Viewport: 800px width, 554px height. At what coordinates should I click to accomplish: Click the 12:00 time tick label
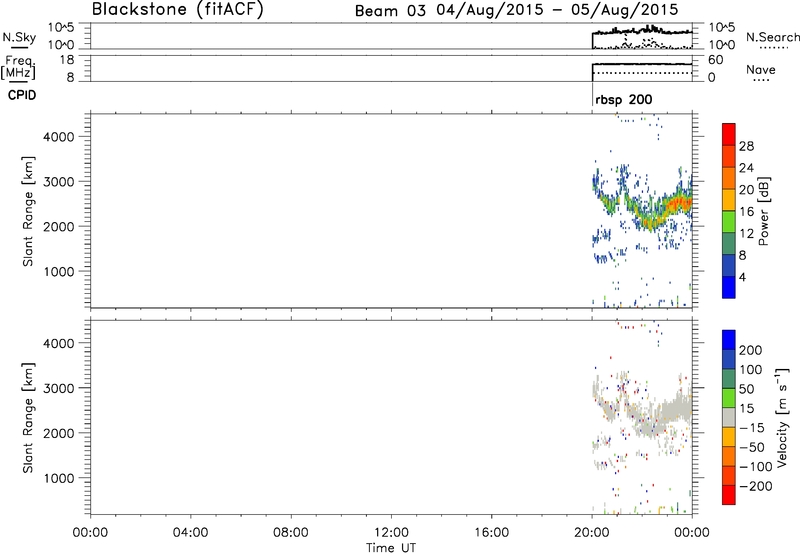click(391, 533)
